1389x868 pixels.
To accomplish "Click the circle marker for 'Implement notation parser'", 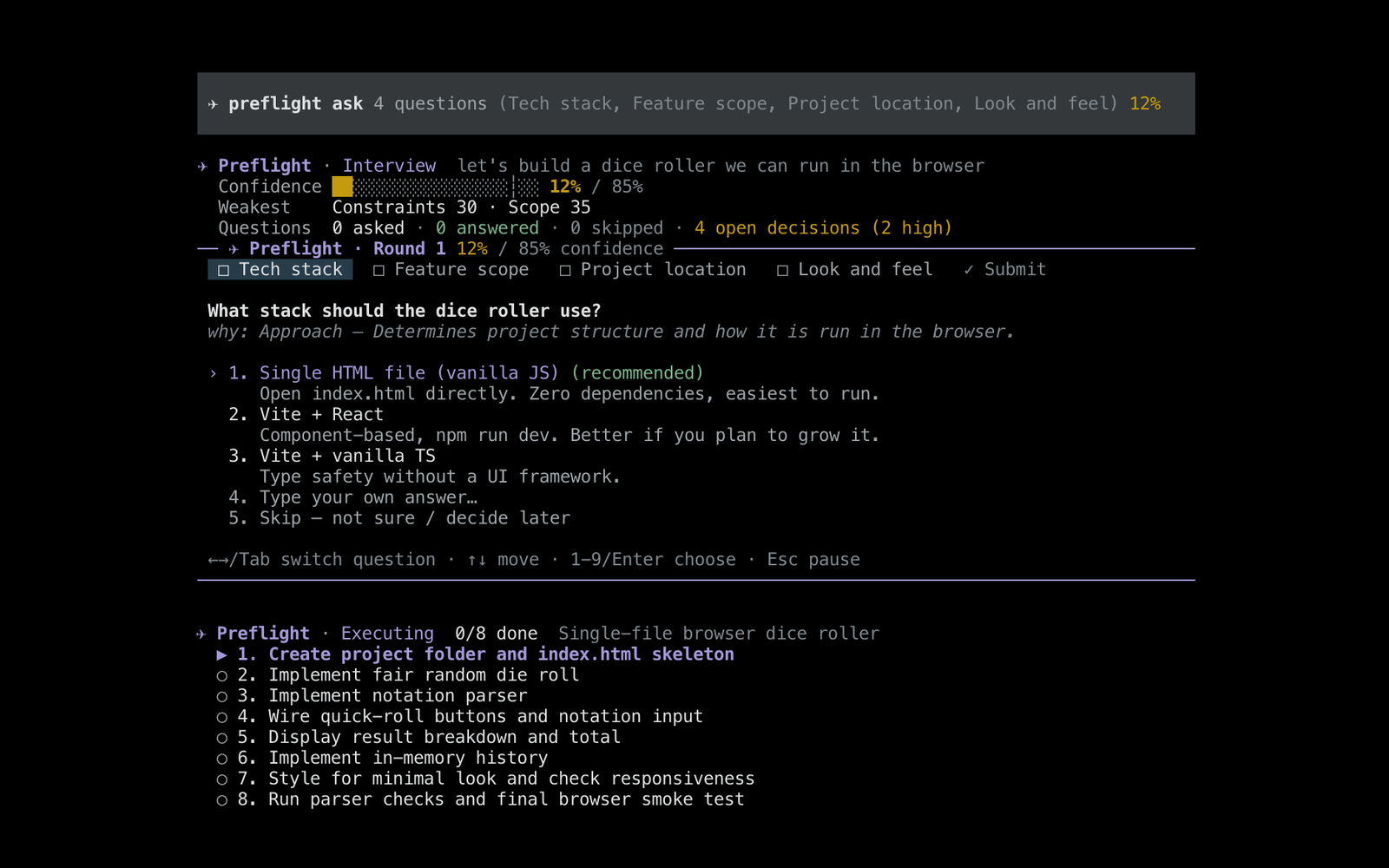I will 222,696.
